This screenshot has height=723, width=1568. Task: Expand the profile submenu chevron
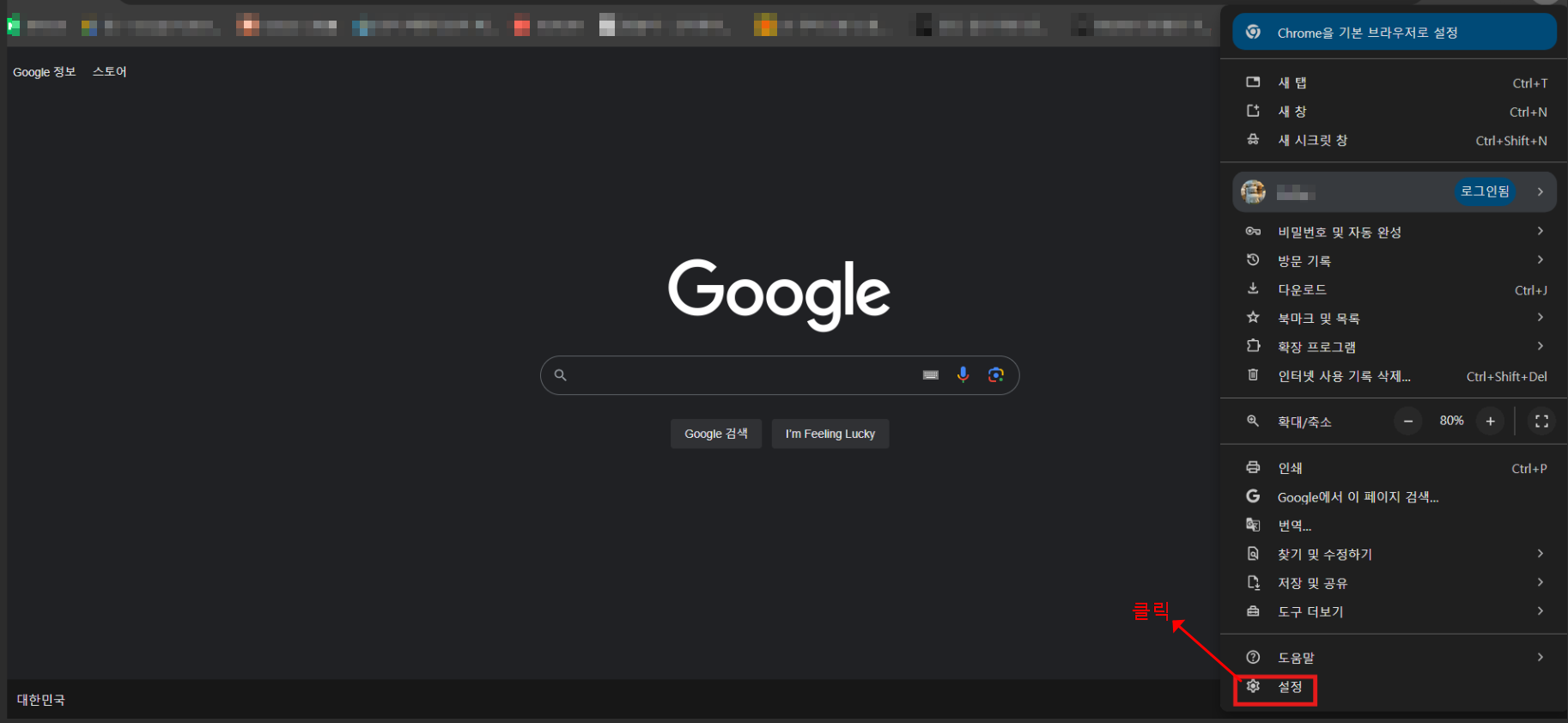tap(1541, 191)
